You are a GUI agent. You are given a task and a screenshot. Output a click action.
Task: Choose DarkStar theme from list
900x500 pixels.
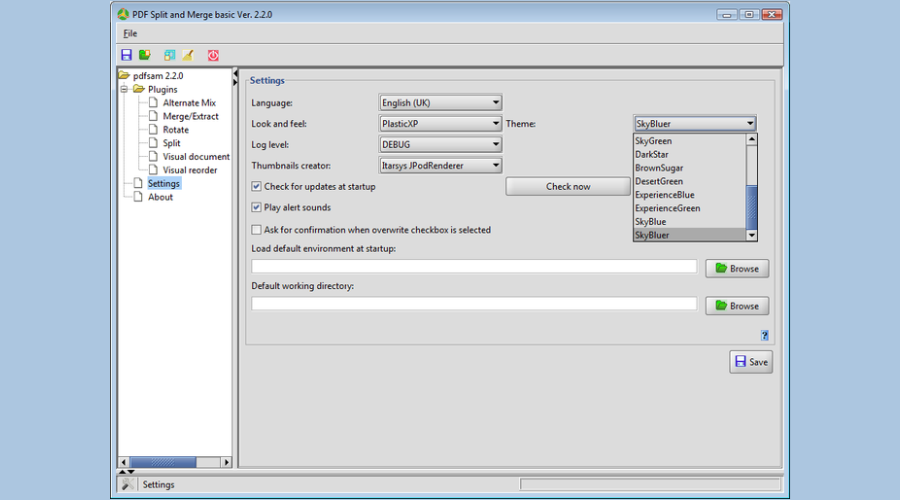(x=689, y=154)
